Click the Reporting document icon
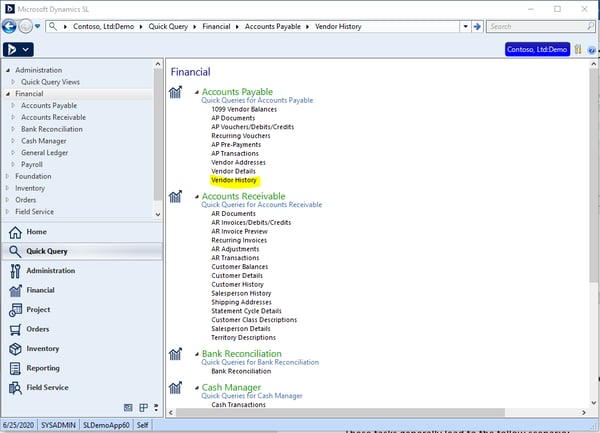Viewport: 600px width, 433px height. pos(15,368)
